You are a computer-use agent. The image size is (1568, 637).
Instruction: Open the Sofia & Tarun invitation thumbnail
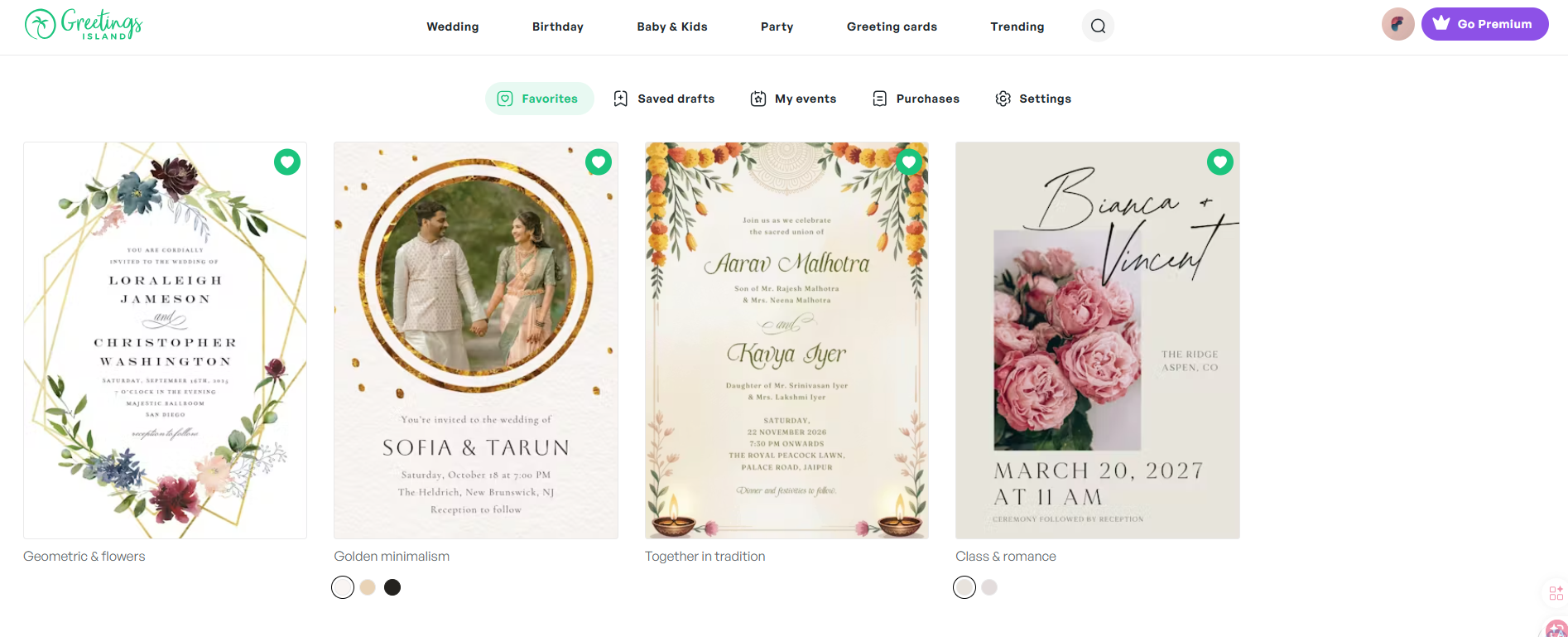(476, 340)
